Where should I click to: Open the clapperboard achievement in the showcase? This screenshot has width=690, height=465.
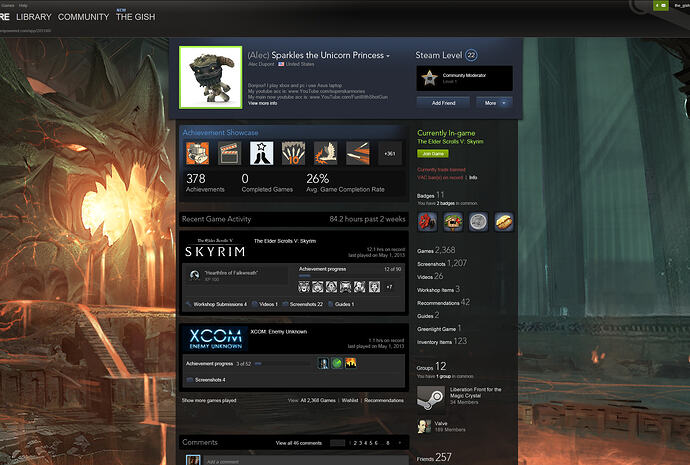229,153
